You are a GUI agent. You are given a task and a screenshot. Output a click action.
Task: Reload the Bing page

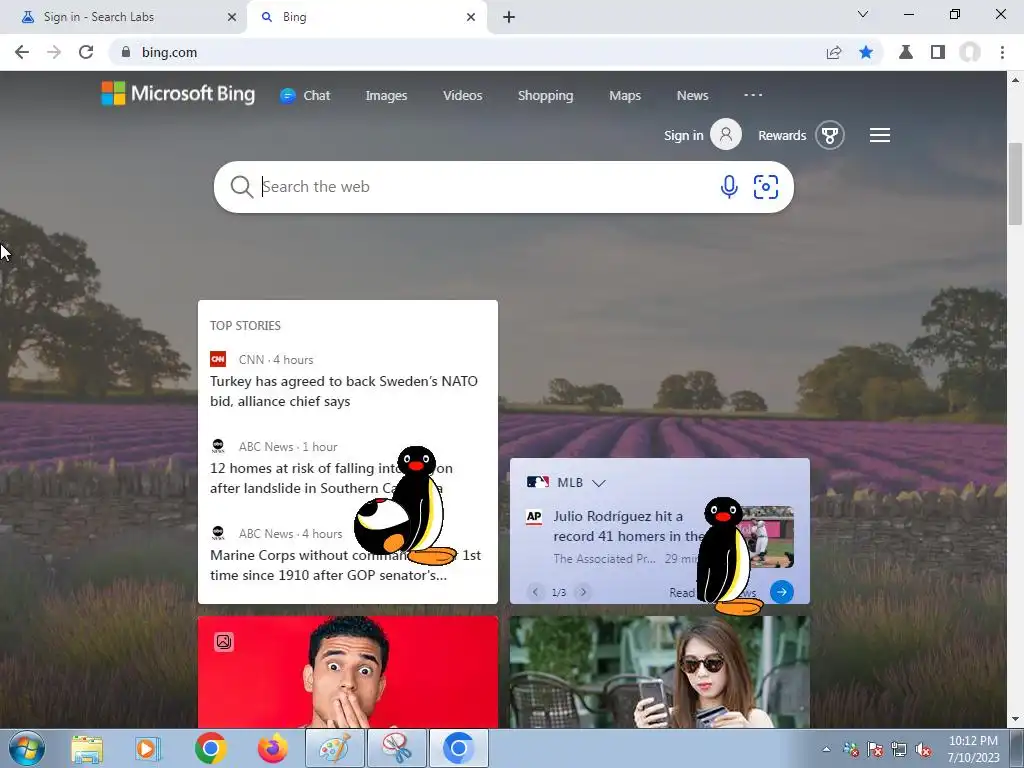(x=86, y=52)
